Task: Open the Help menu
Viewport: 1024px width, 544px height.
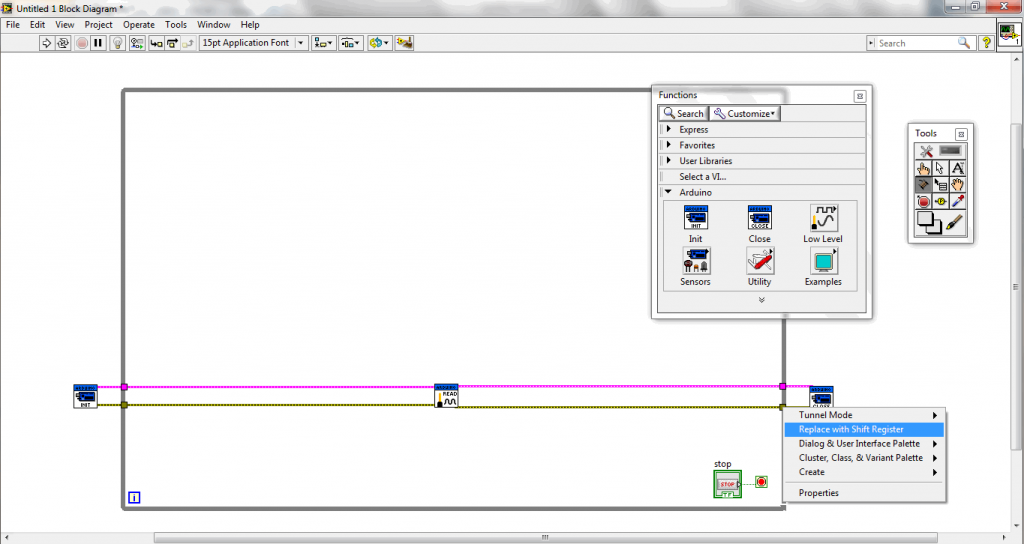Action: [250, 25]
